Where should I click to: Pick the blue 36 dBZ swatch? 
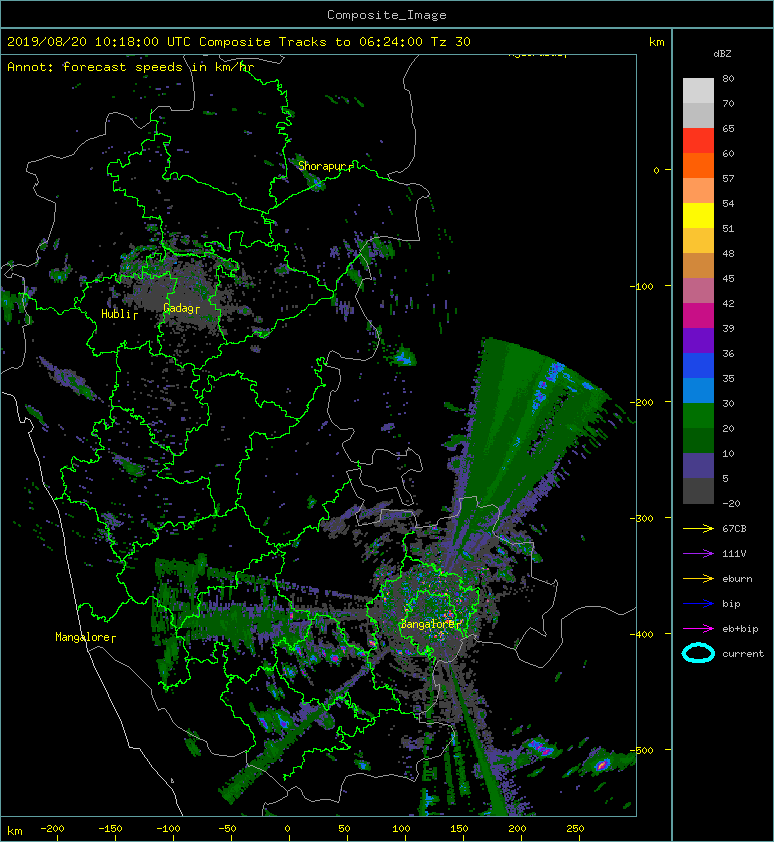698,365
